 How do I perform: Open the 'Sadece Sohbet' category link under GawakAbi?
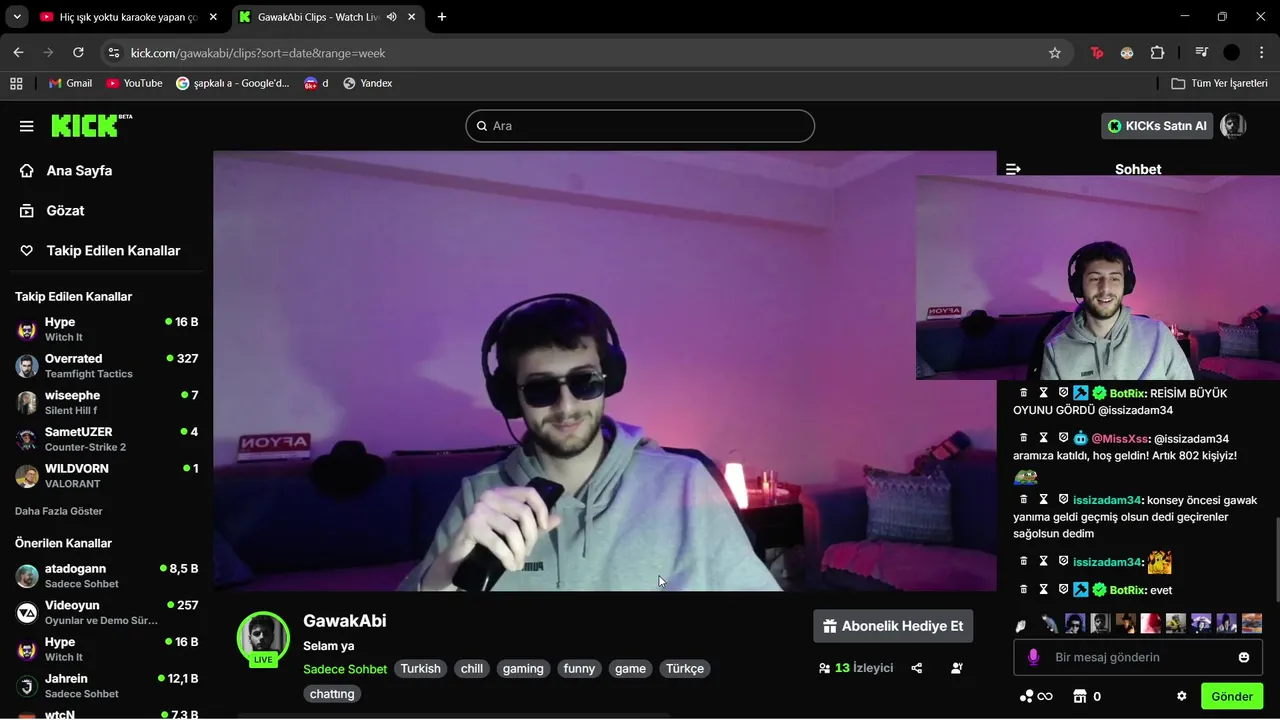[x=345, y=669]
